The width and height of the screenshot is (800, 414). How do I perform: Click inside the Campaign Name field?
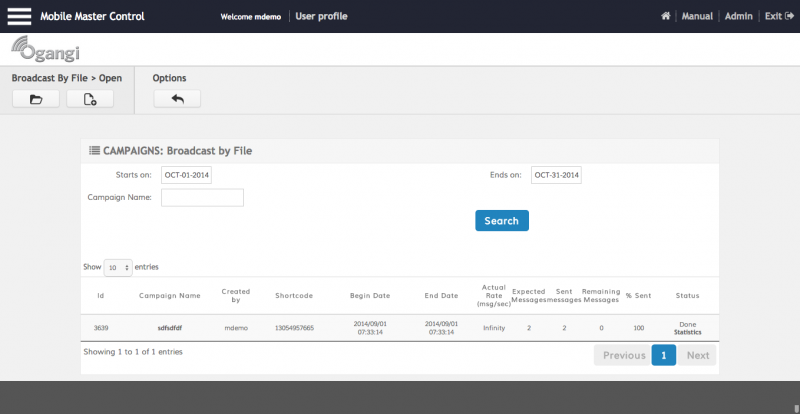point(202,198)
